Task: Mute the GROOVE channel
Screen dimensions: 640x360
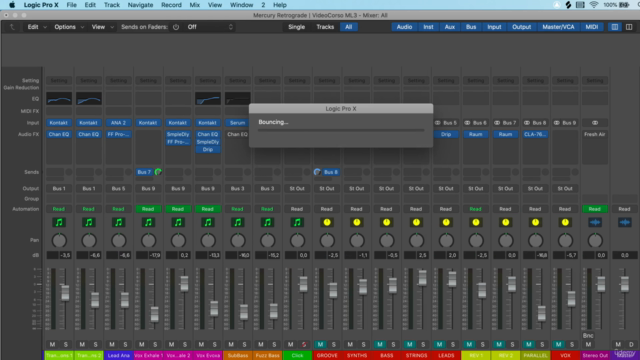Action: tap(320, 344)
